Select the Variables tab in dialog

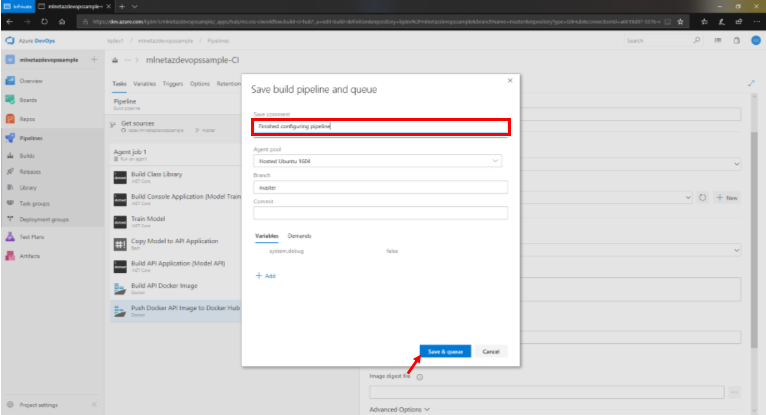point(266,234)
